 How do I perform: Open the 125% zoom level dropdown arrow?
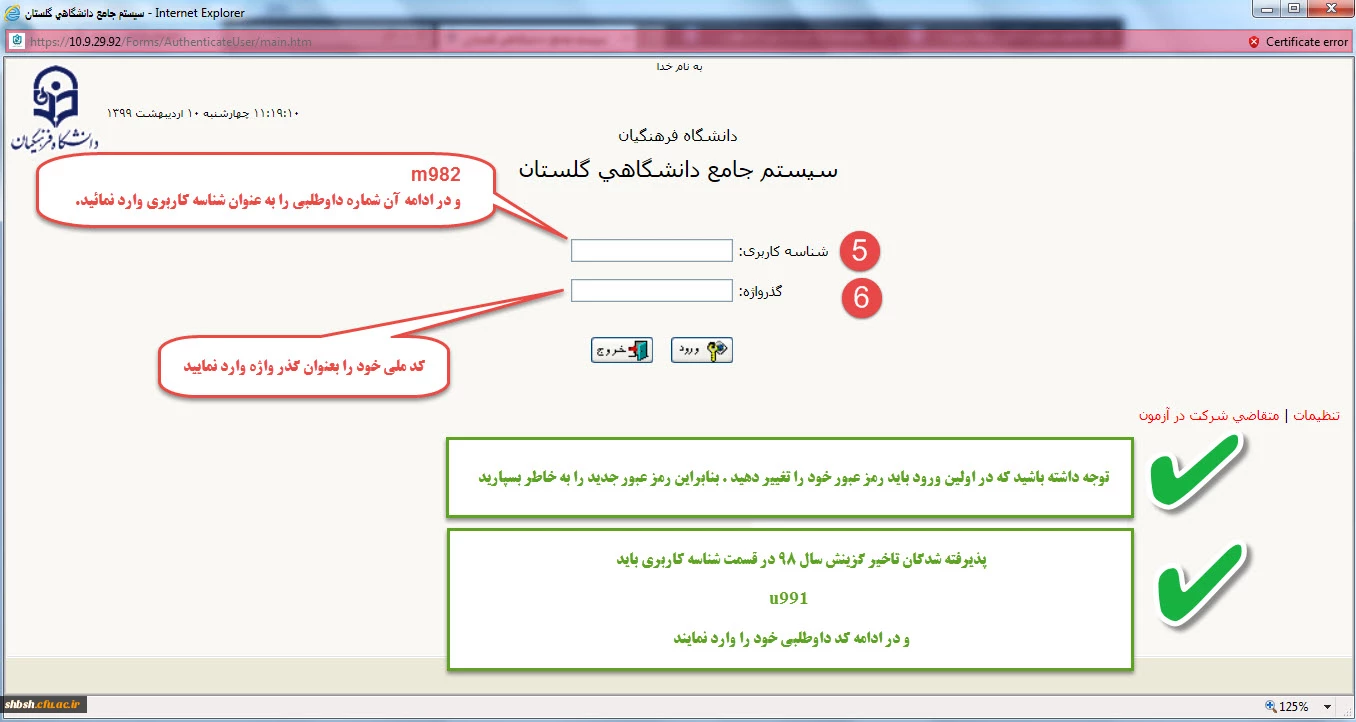[x=1327, y=706]
